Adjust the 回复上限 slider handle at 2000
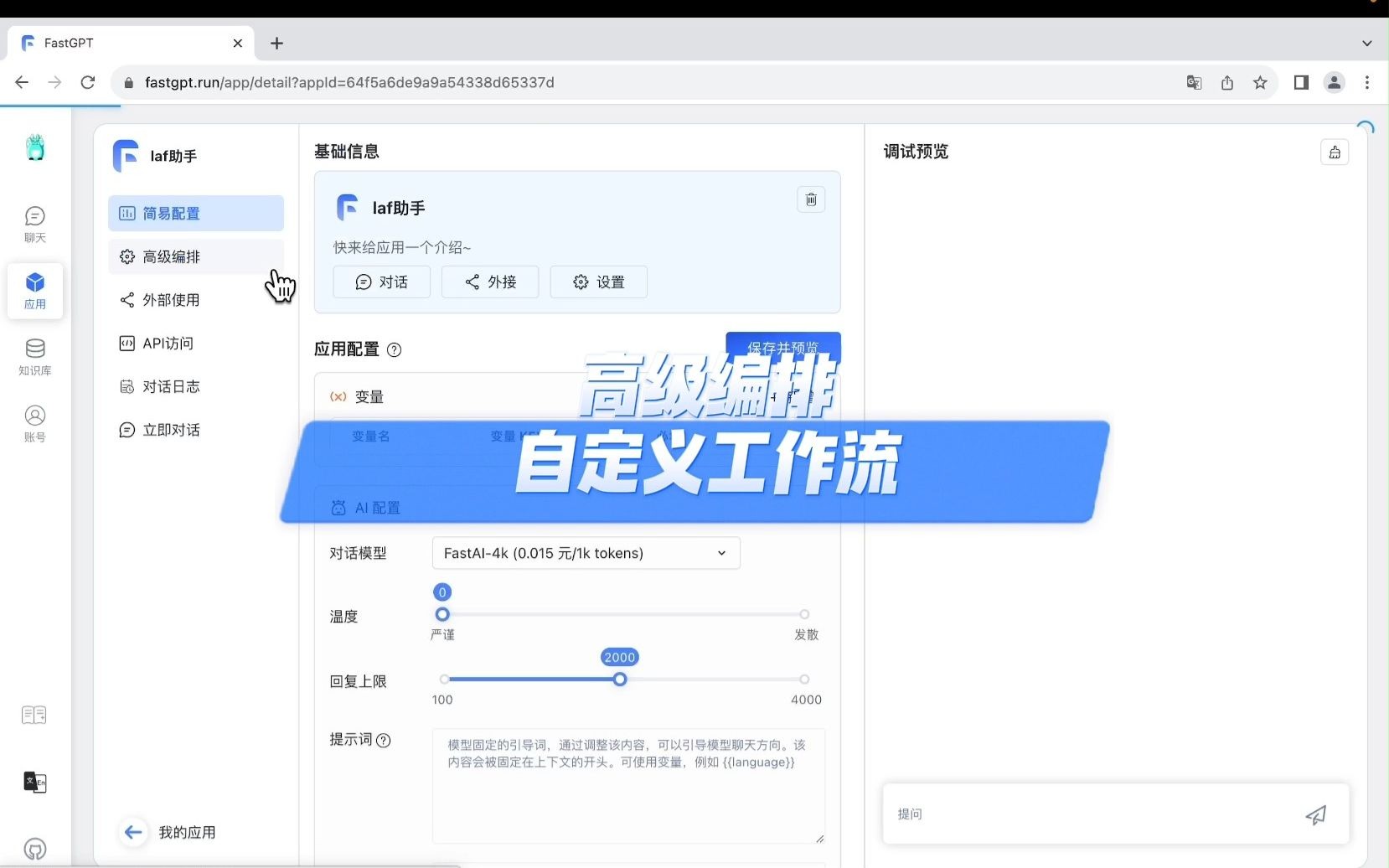The width and height of the screenshot is (1389, 868). tap(620, 679)
